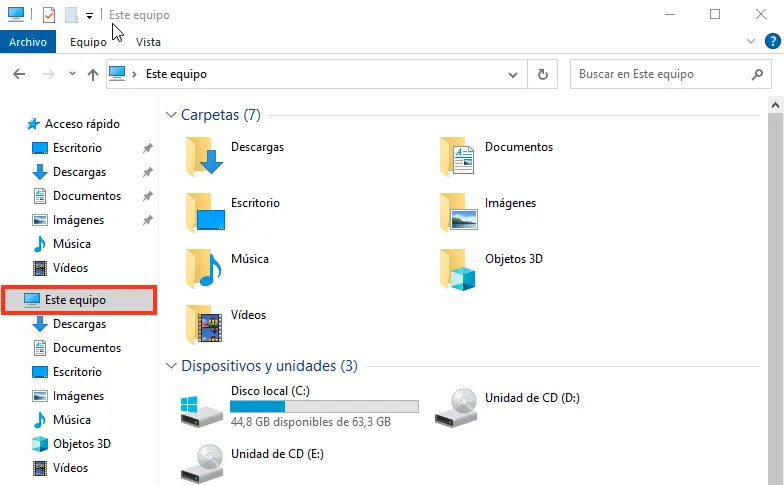Open Documentos under Acceso rápido
The height and width of the screenshot is (485, 784).
[x=77, y=196]
